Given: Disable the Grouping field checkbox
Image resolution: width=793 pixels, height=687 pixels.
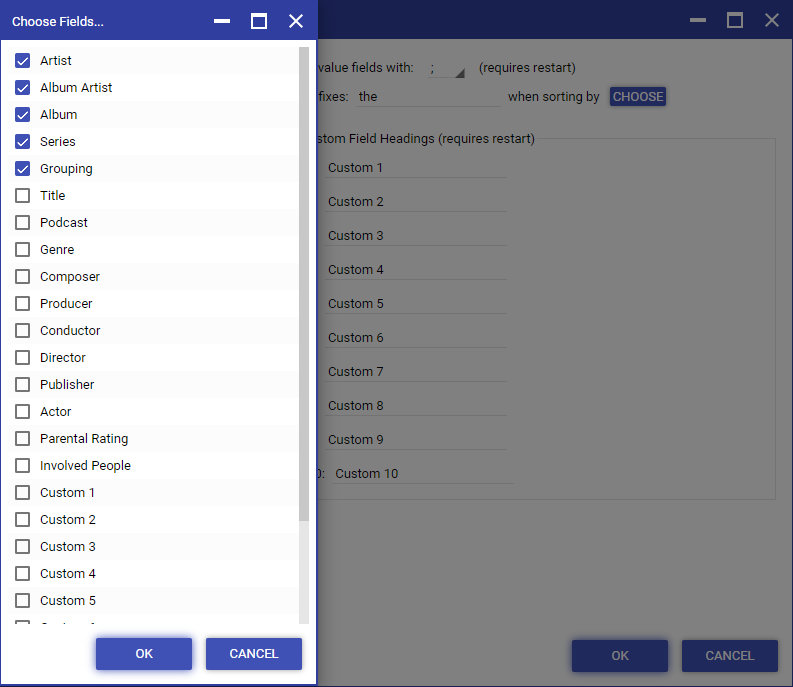Looking at the screenshot, I should click(23, 169).
